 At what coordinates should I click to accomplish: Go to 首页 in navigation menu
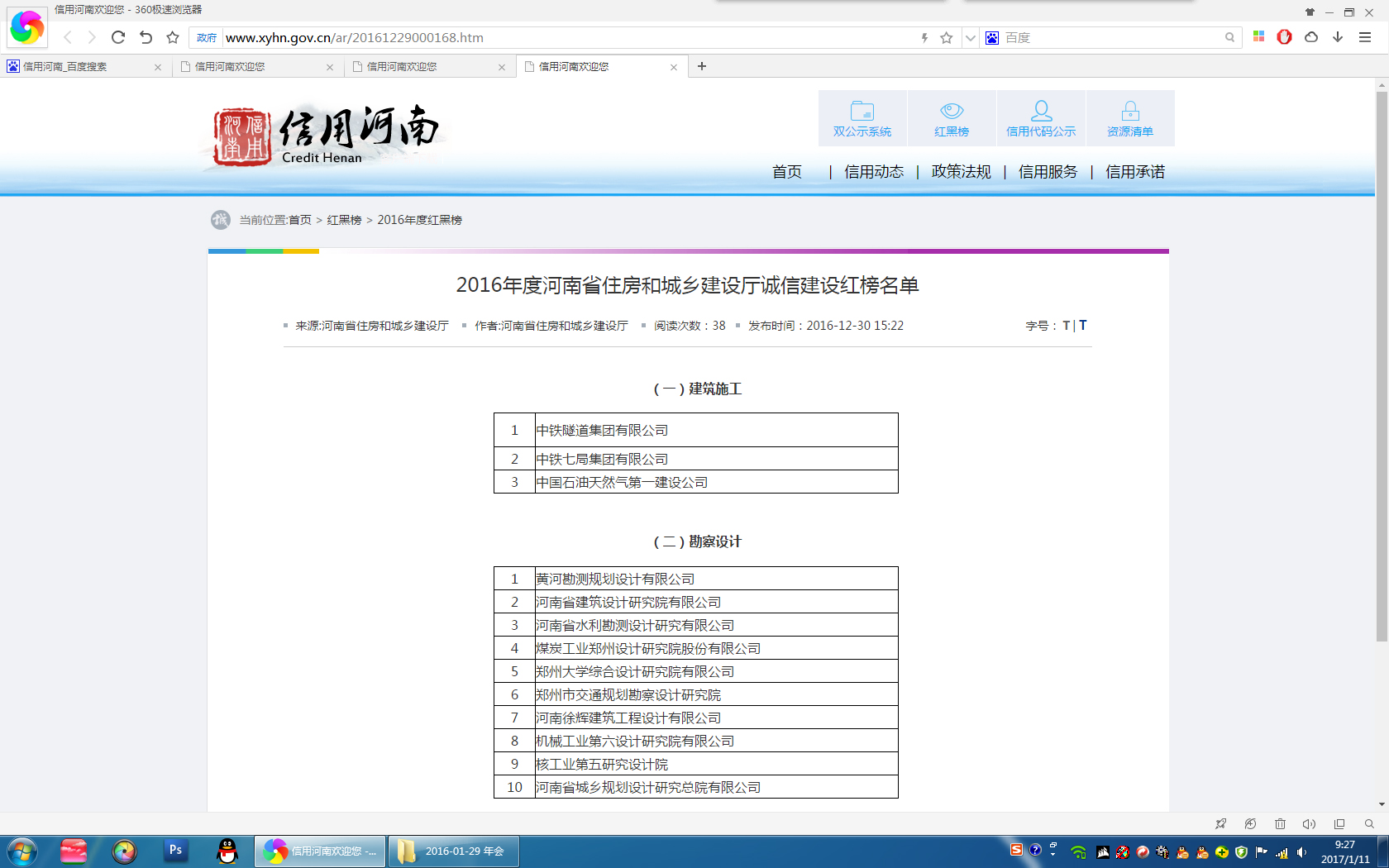coord(787,172)
